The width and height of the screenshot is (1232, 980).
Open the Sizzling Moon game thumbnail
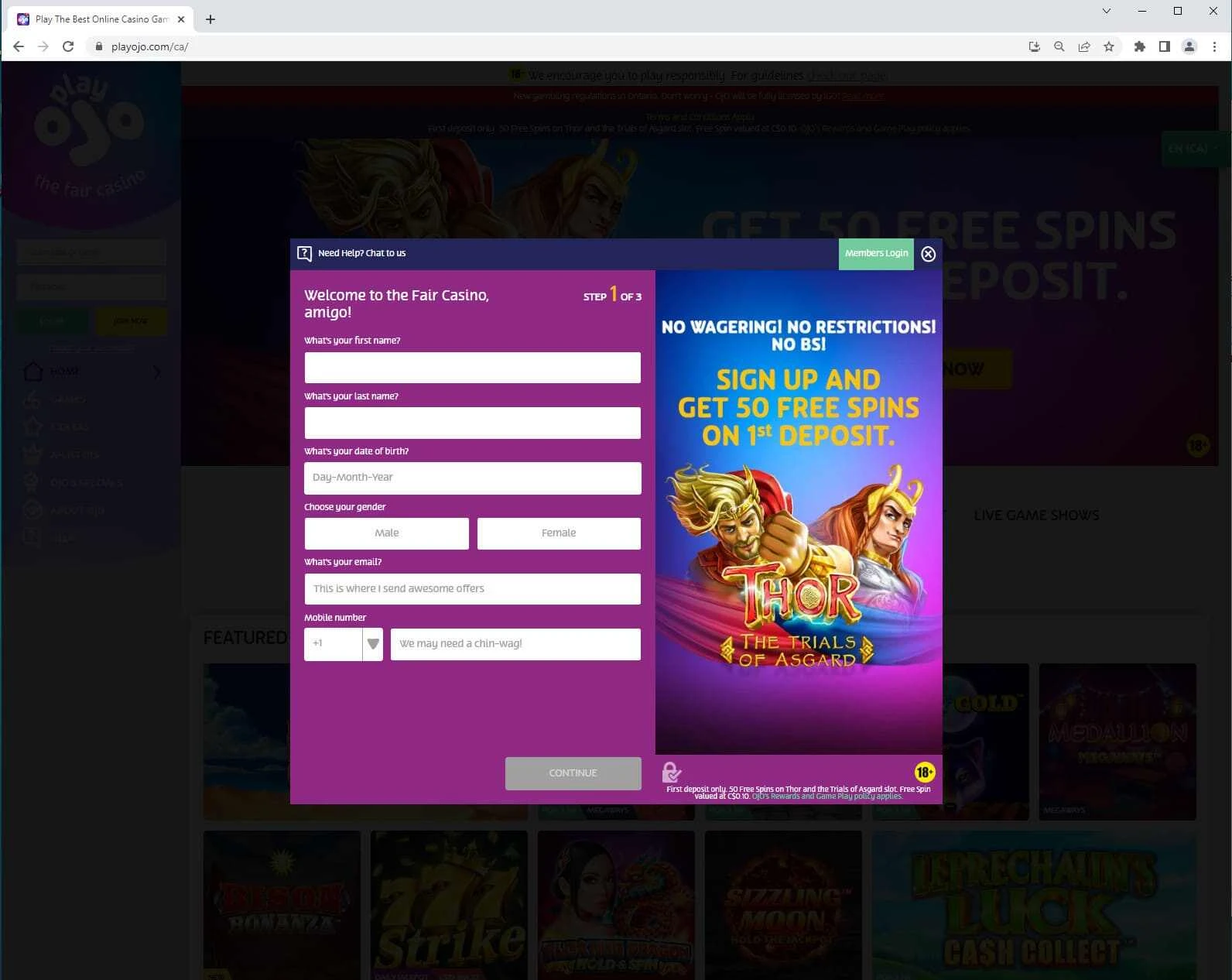[x=783, y=906]
